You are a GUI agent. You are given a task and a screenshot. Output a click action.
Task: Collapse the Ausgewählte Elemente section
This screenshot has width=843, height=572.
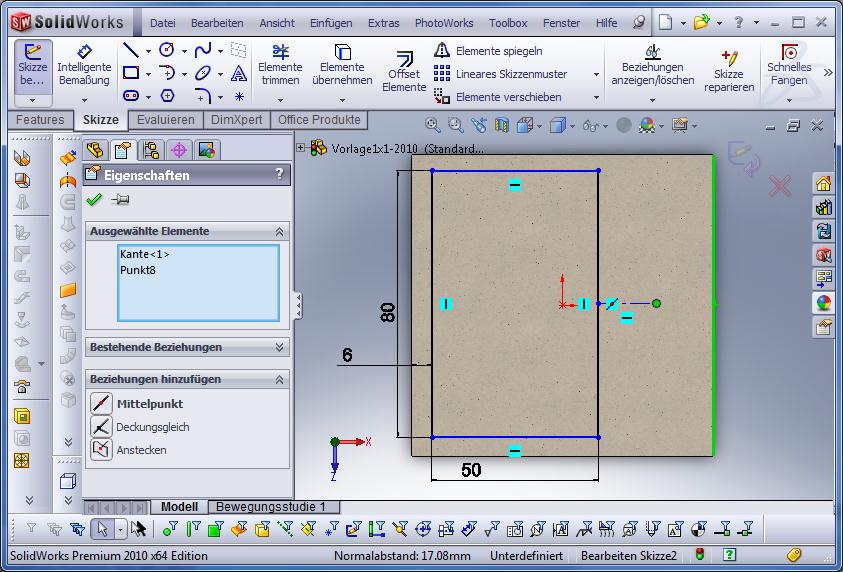280,231
